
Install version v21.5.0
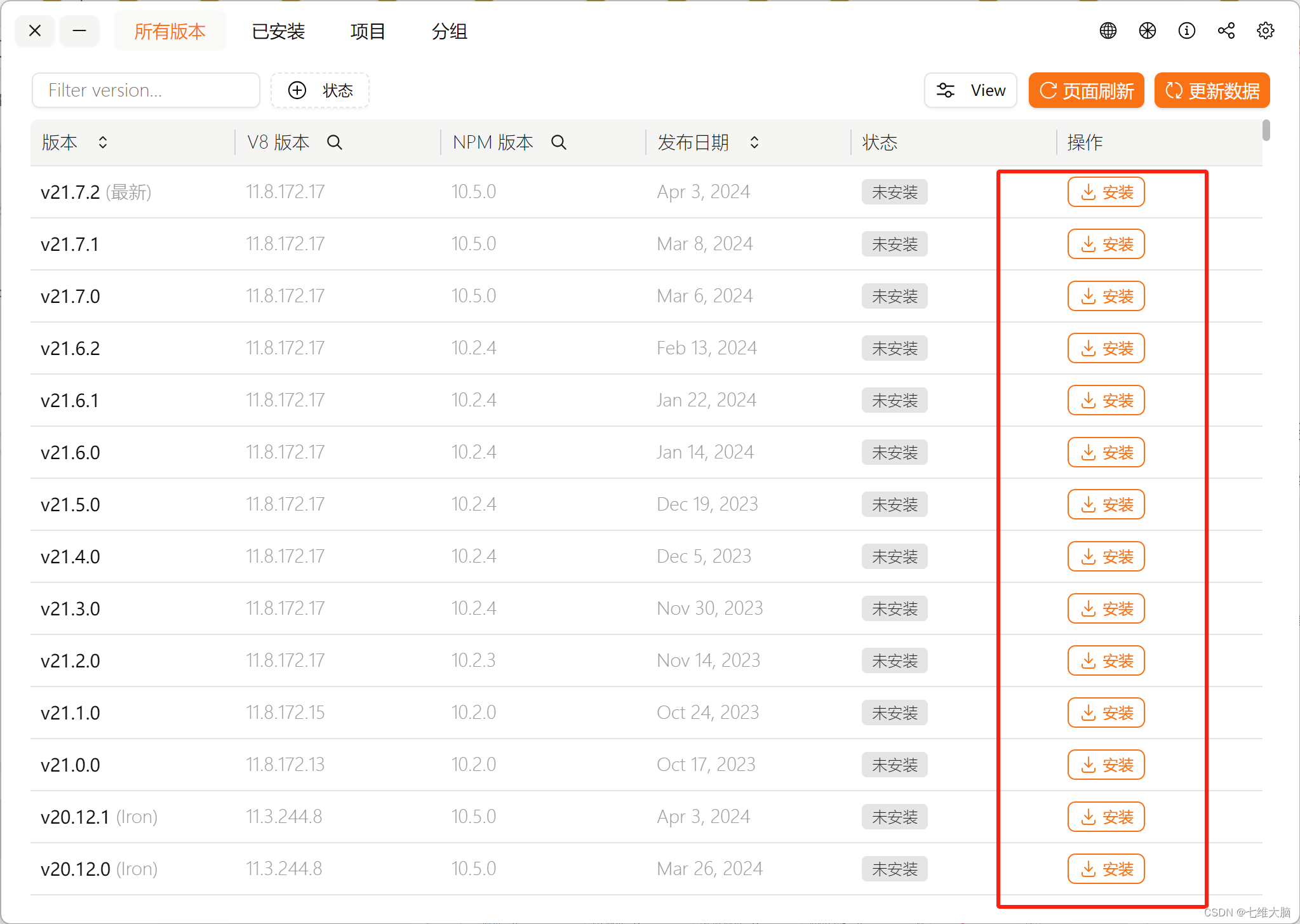(x=1106, y=504)
